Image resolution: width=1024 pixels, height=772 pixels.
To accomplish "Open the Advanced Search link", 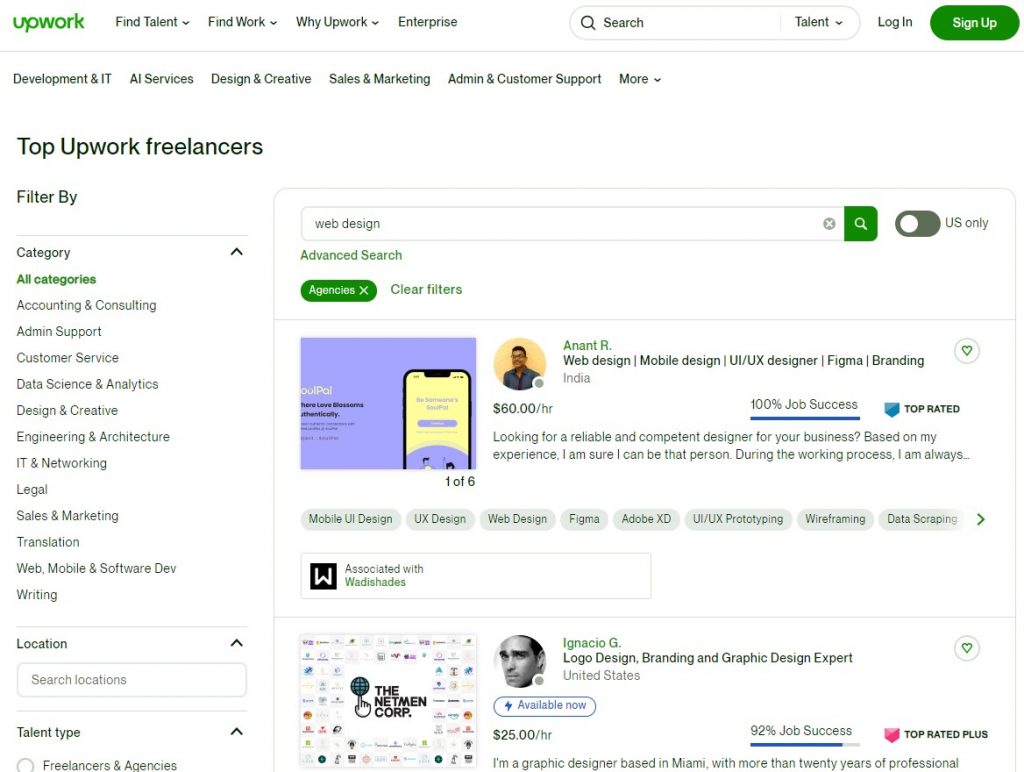I will coord(351,255).
